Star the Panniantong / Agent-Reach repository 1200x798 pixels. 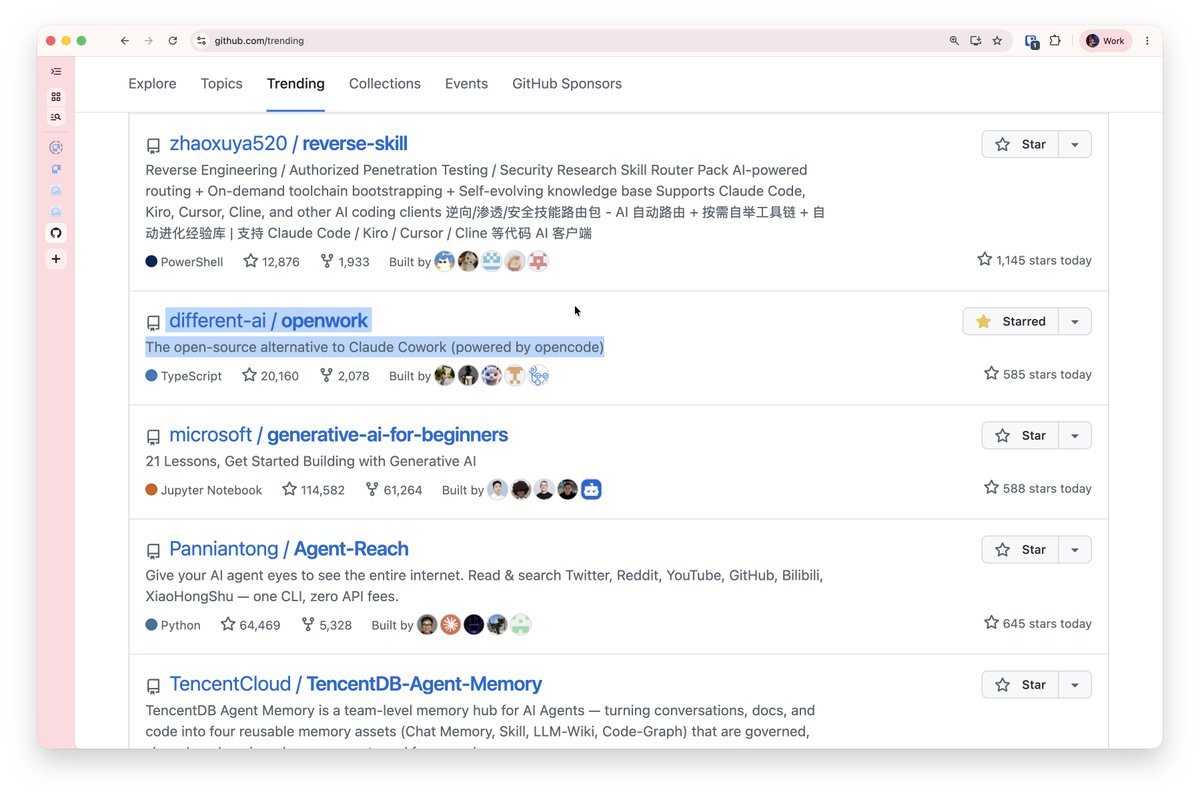point(1020,549)
